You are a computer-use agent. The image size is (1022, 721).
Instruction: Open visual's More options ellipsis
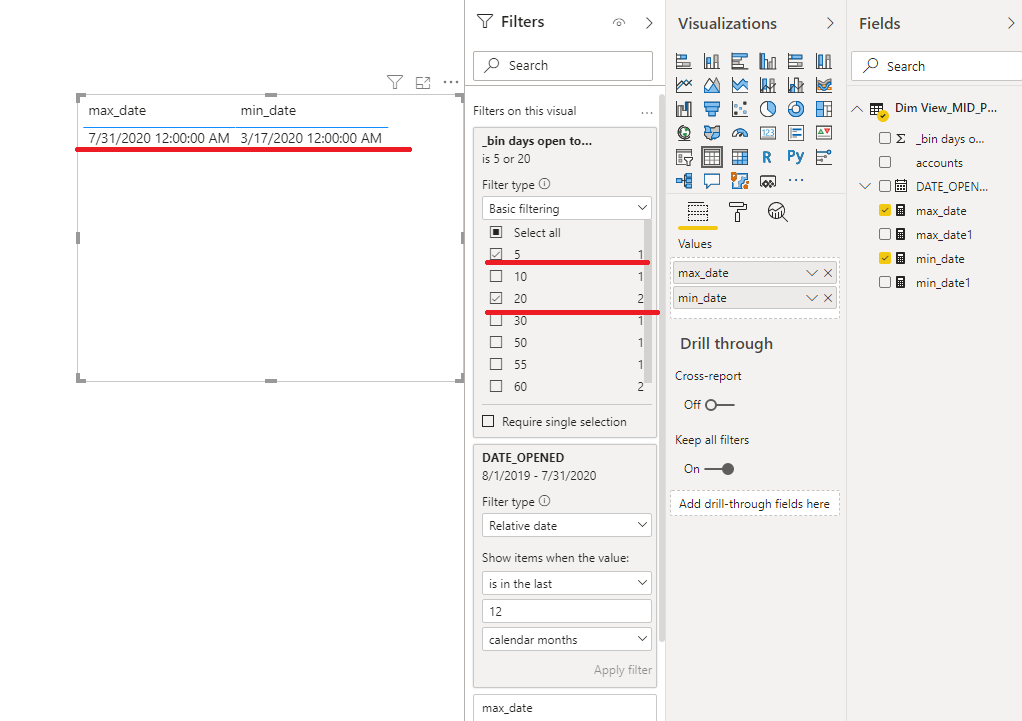click(451, 82)
